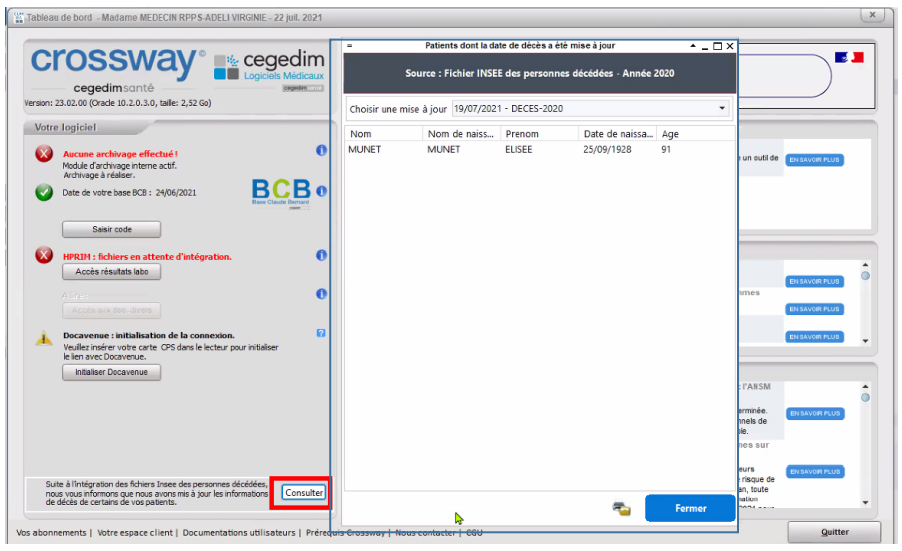
Task: Sort the list by the Nom column header
Action: click(383, 133)
